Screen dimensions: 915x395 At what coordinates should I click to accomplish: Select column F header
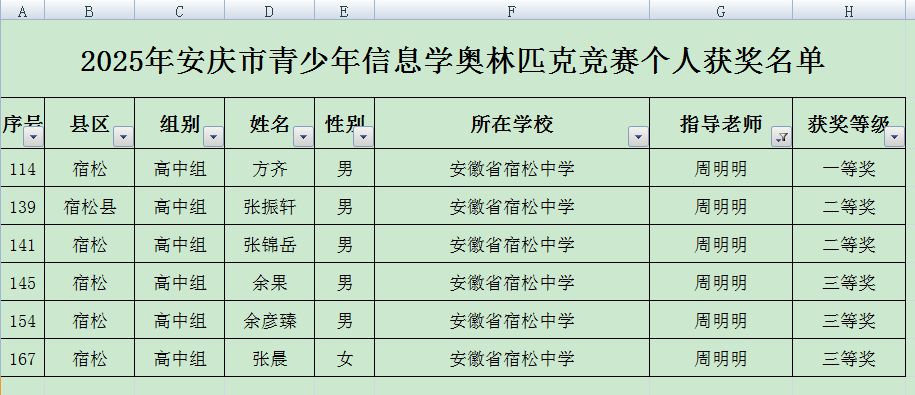click(x=512, y=11)
